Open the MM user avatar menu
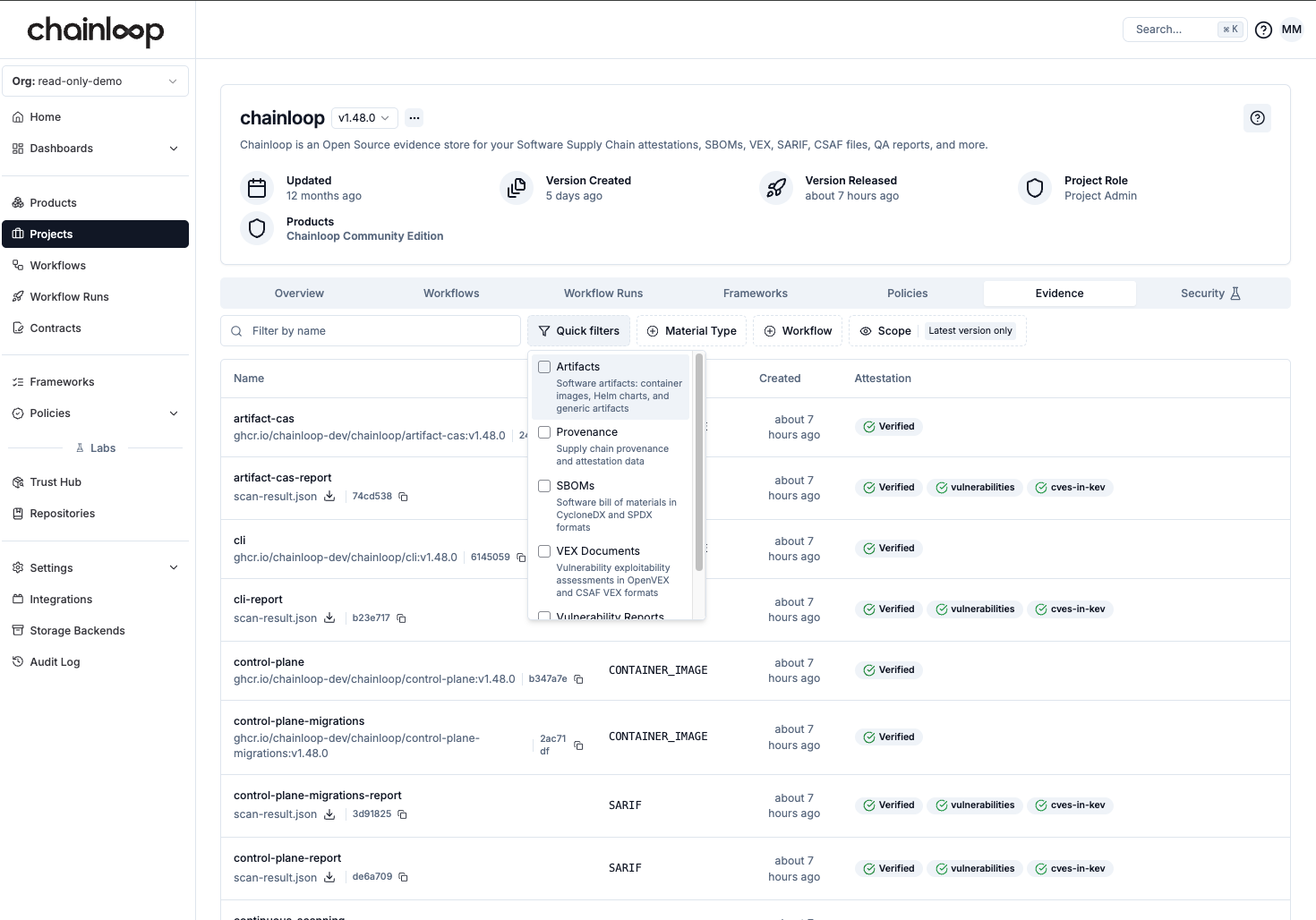1316x920 pixels. coord(1291,30)
